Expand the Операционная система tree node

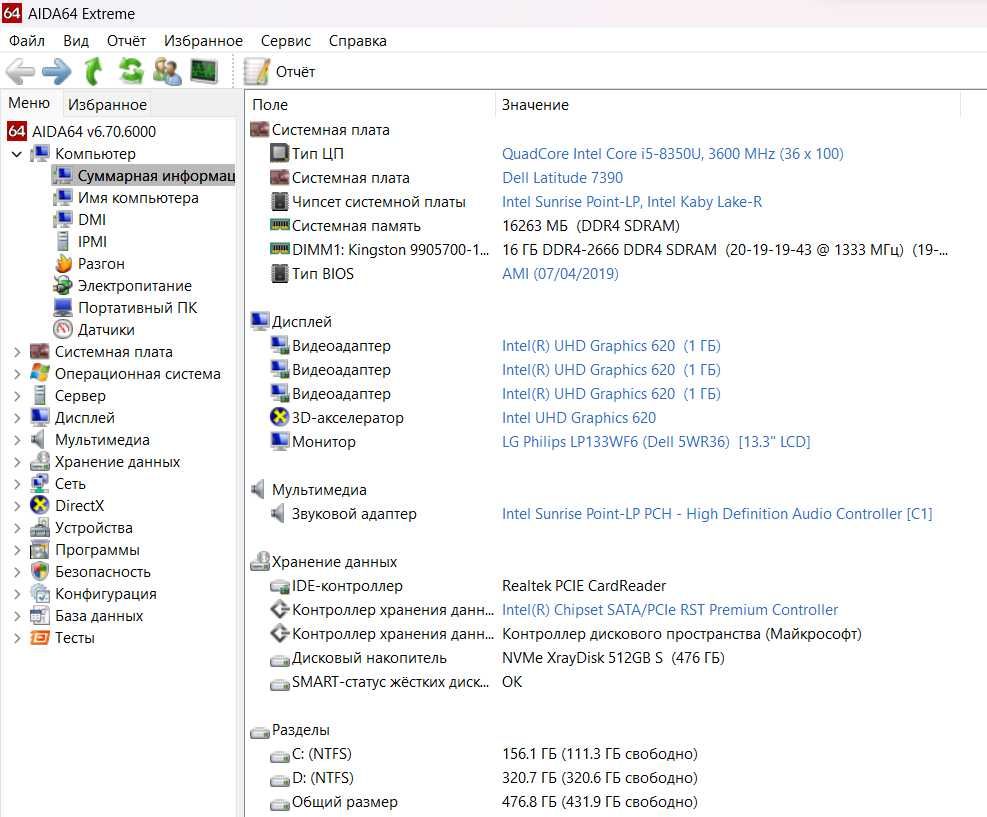17,374
